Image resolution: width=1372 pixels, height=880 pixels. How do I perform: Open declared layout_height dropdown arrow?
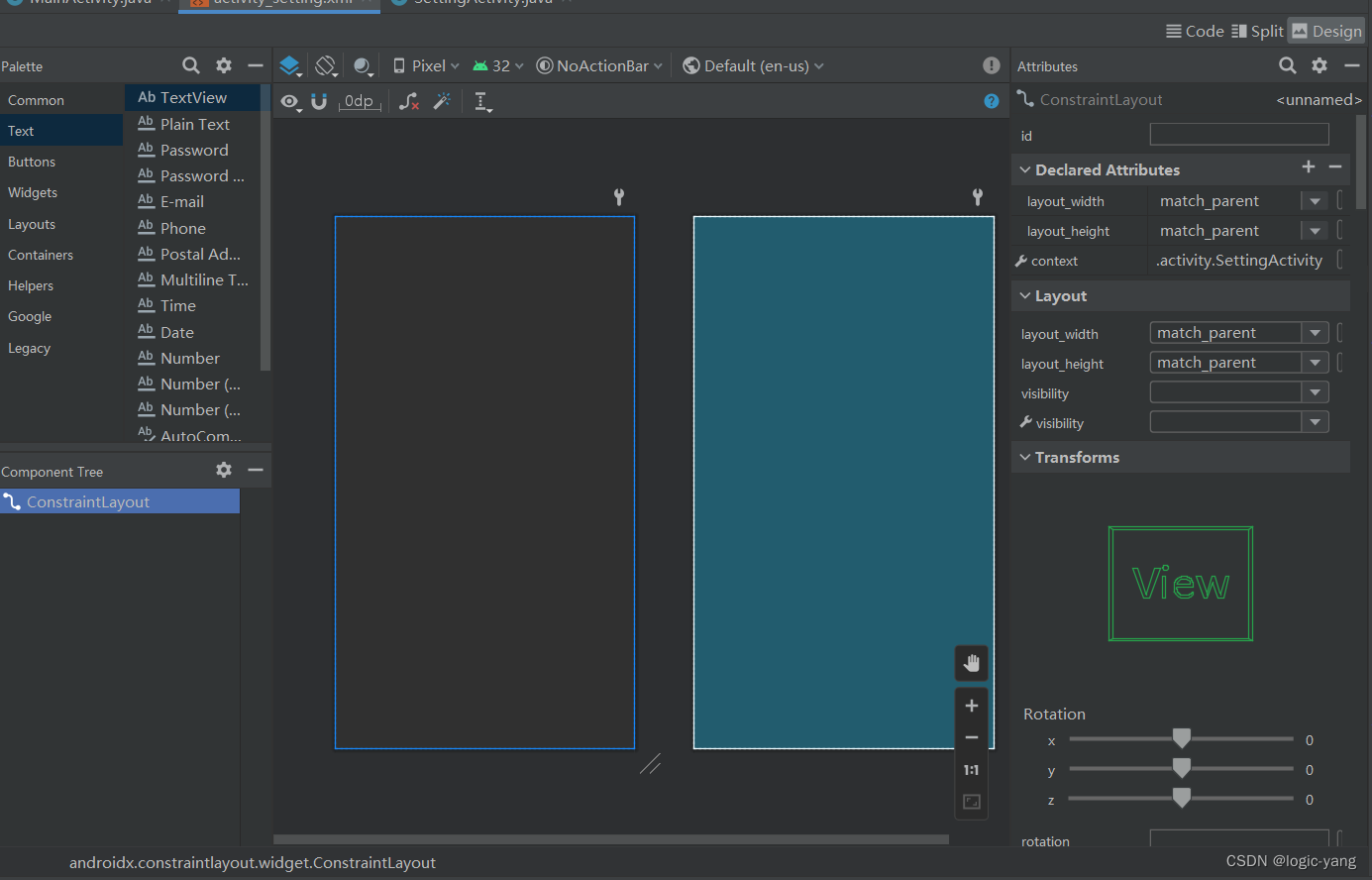pos(1315,231)
